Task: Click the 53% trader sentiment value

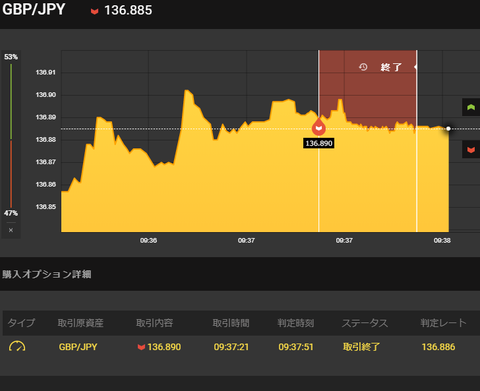Action: (x=11, y=57)
